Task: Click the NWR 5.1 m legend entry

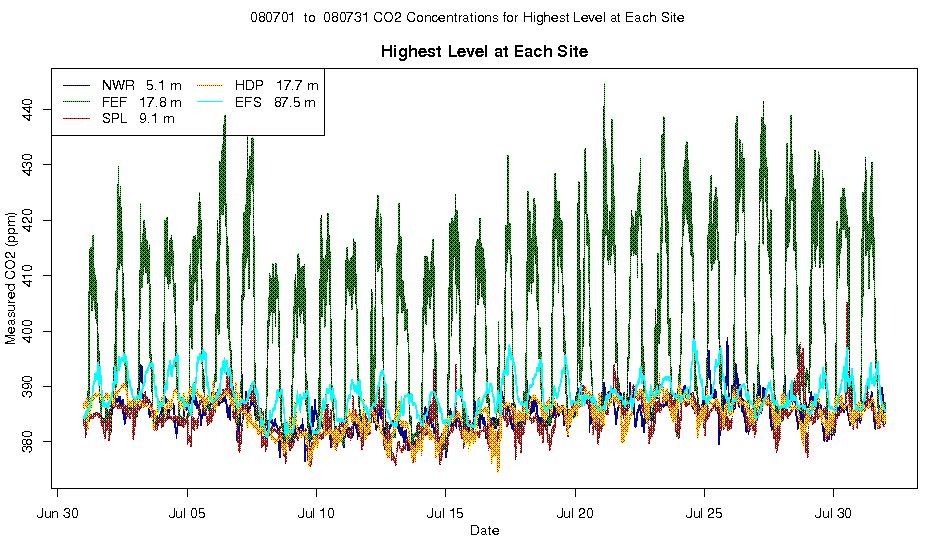Action: click(x=122, y=85)
